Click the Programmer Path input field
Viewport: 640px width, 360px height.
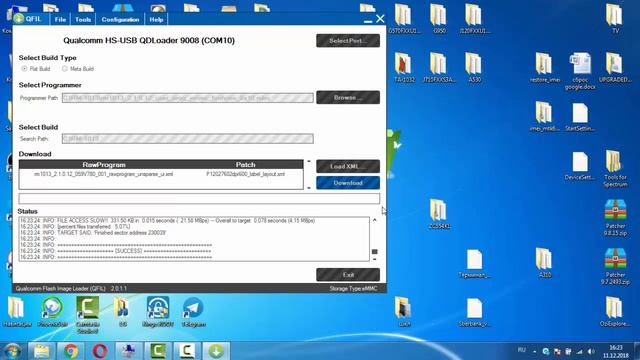188,98
